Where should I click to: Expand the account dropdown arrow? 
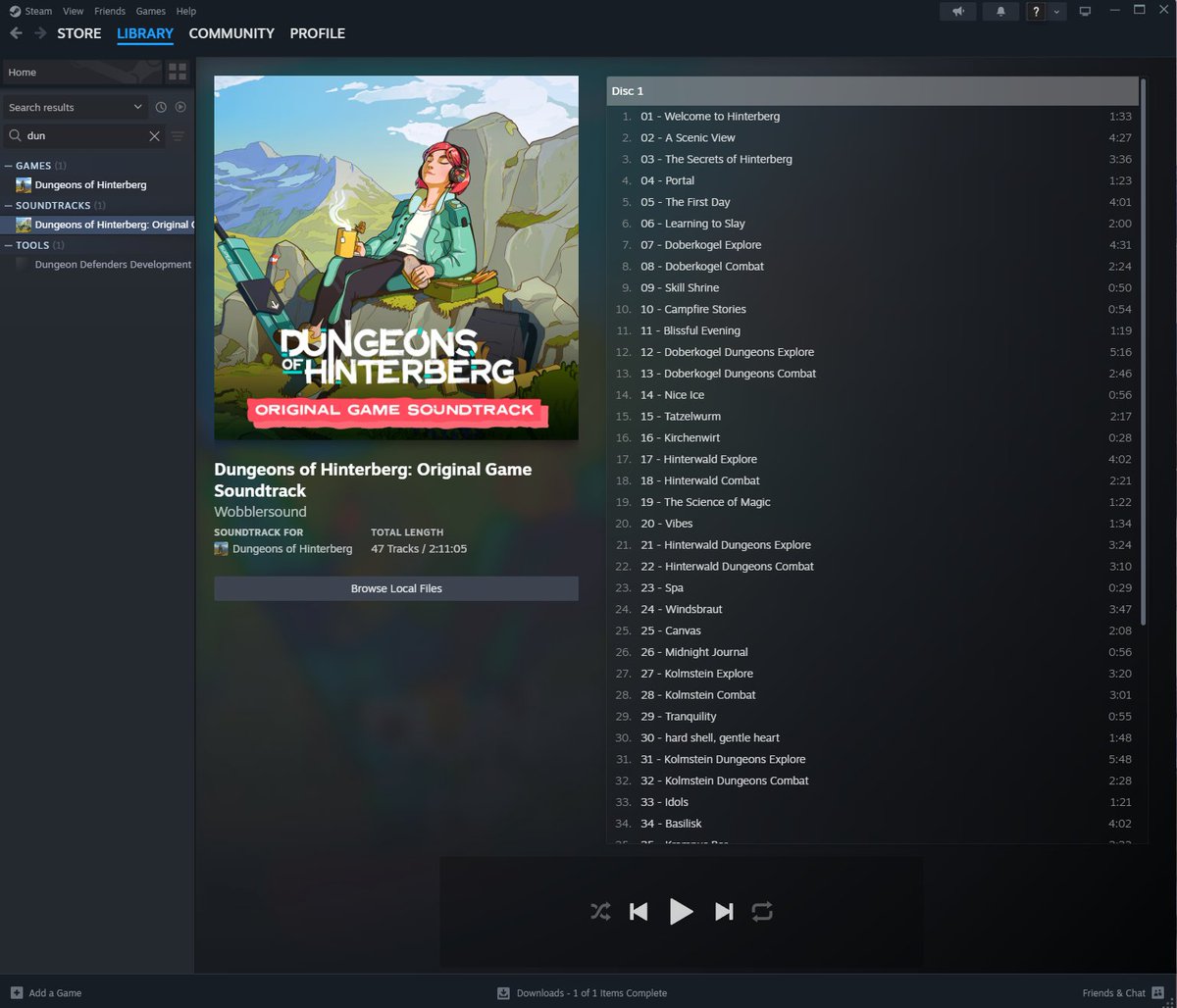click(x=1056, y=12)
